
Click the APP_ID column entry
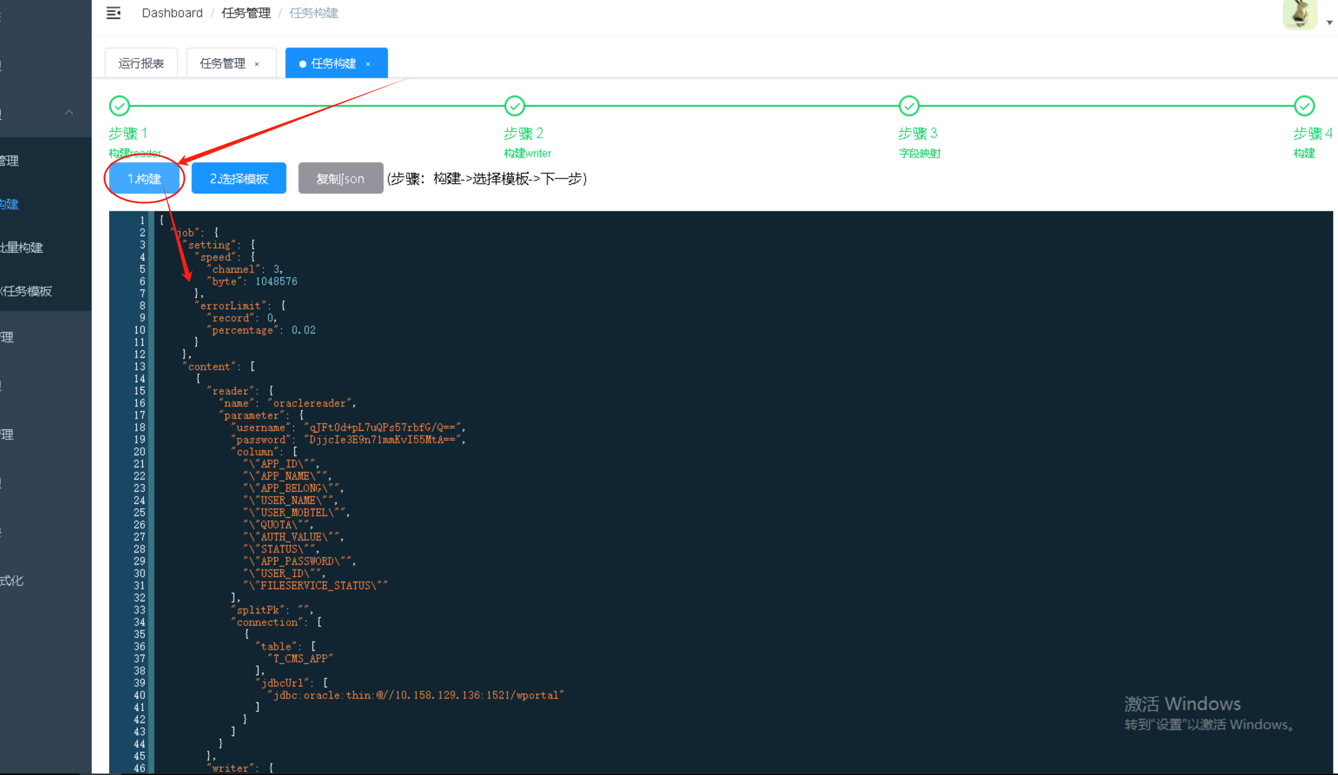(x=281, y=464)
